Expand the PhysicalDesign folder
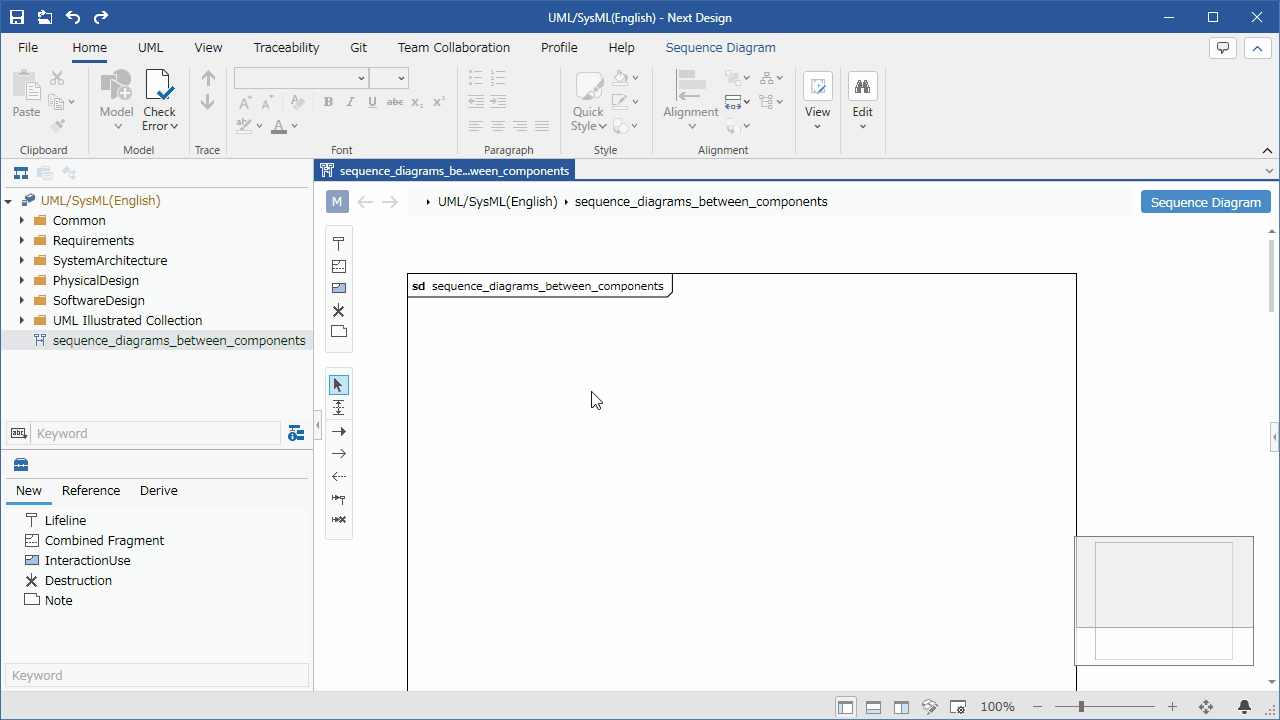Viewport: 1280px width, 720px height. 22,280
